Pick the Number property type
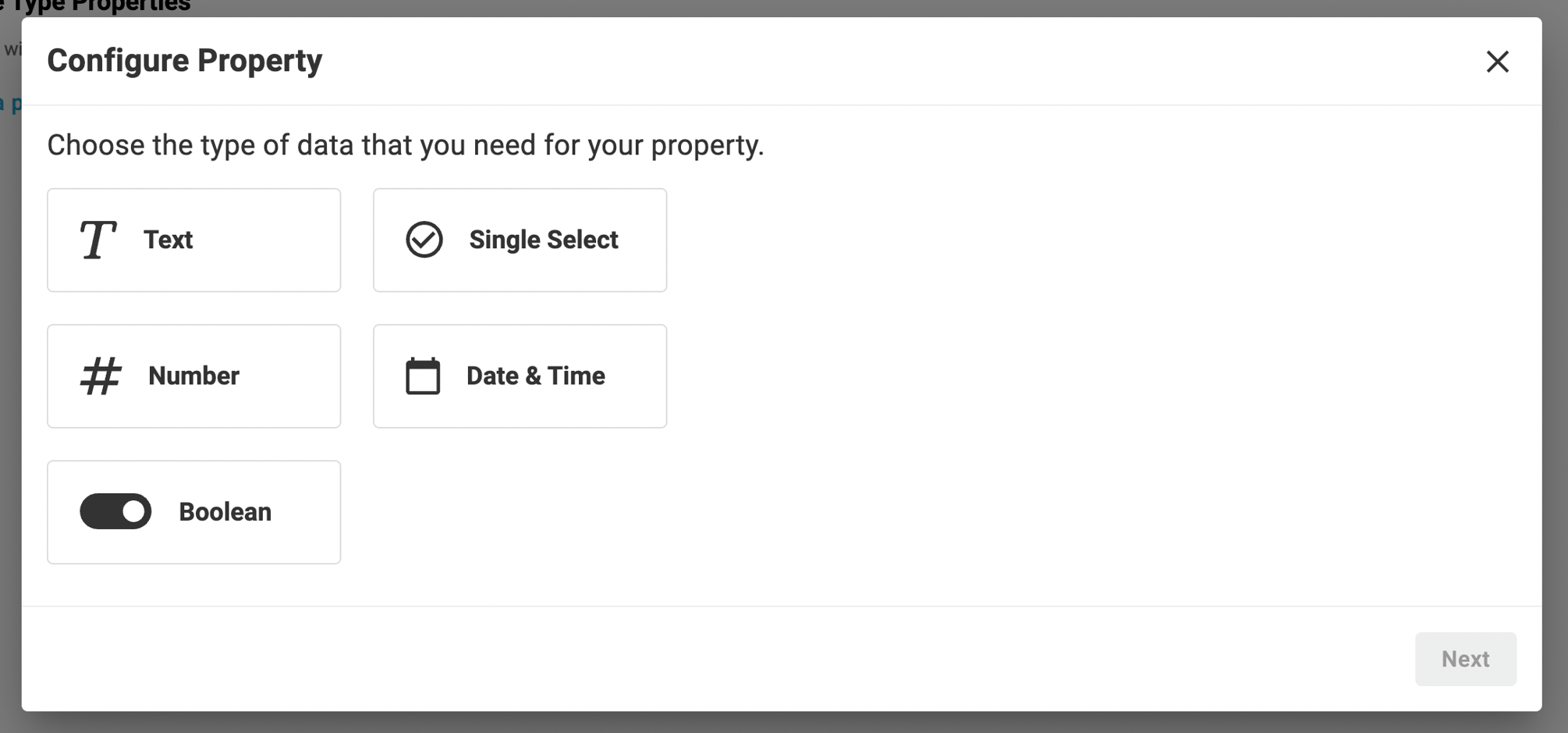 point(193,375)
